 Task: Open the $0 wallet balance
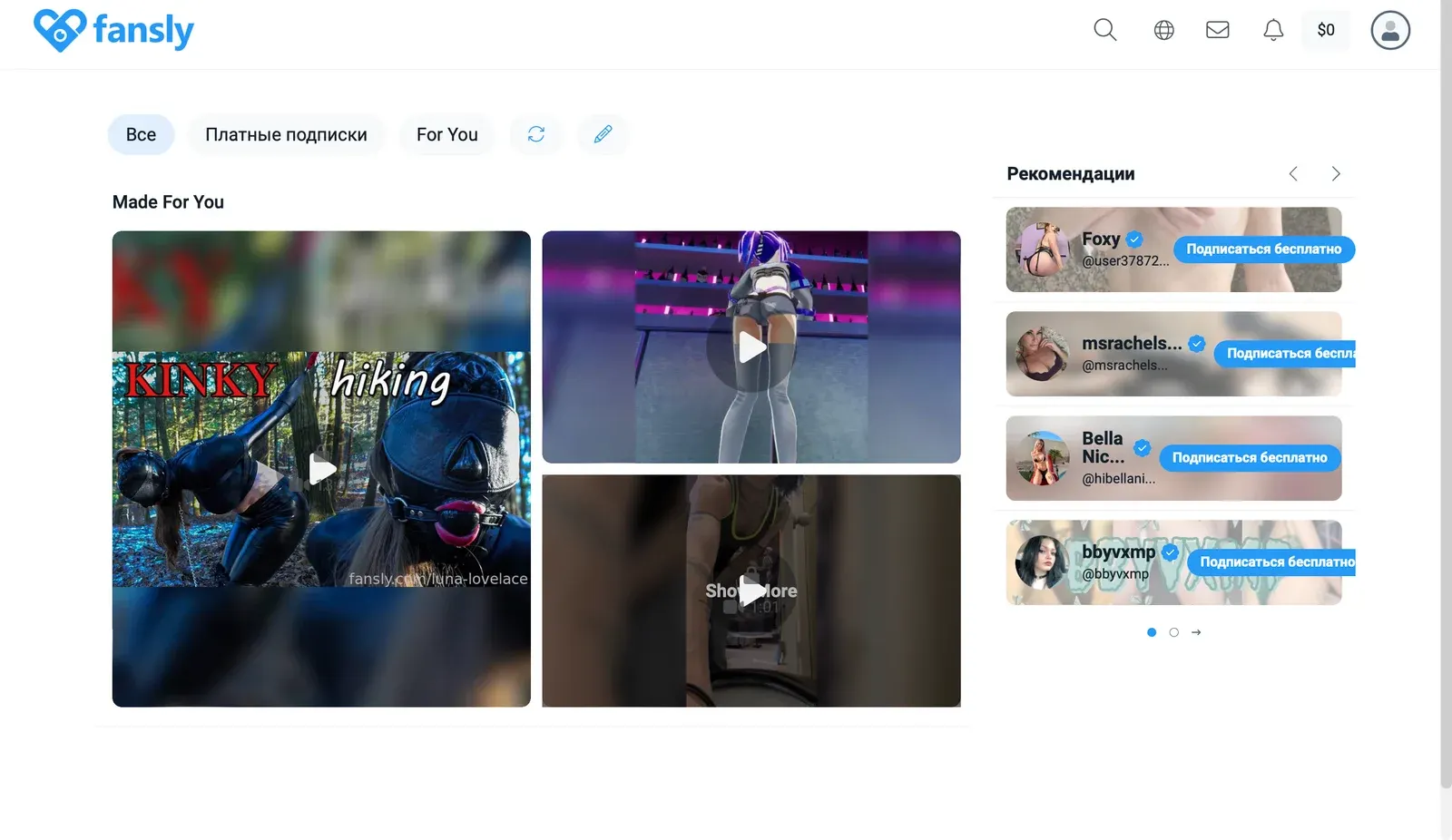point(1326,30)
